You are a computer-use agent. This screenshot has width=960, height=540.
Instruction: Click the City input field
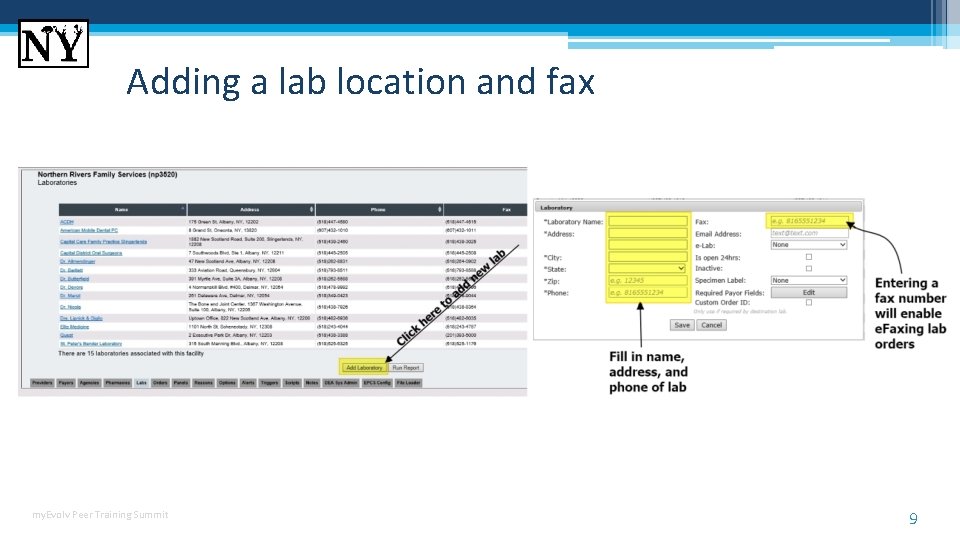[648, 257]
